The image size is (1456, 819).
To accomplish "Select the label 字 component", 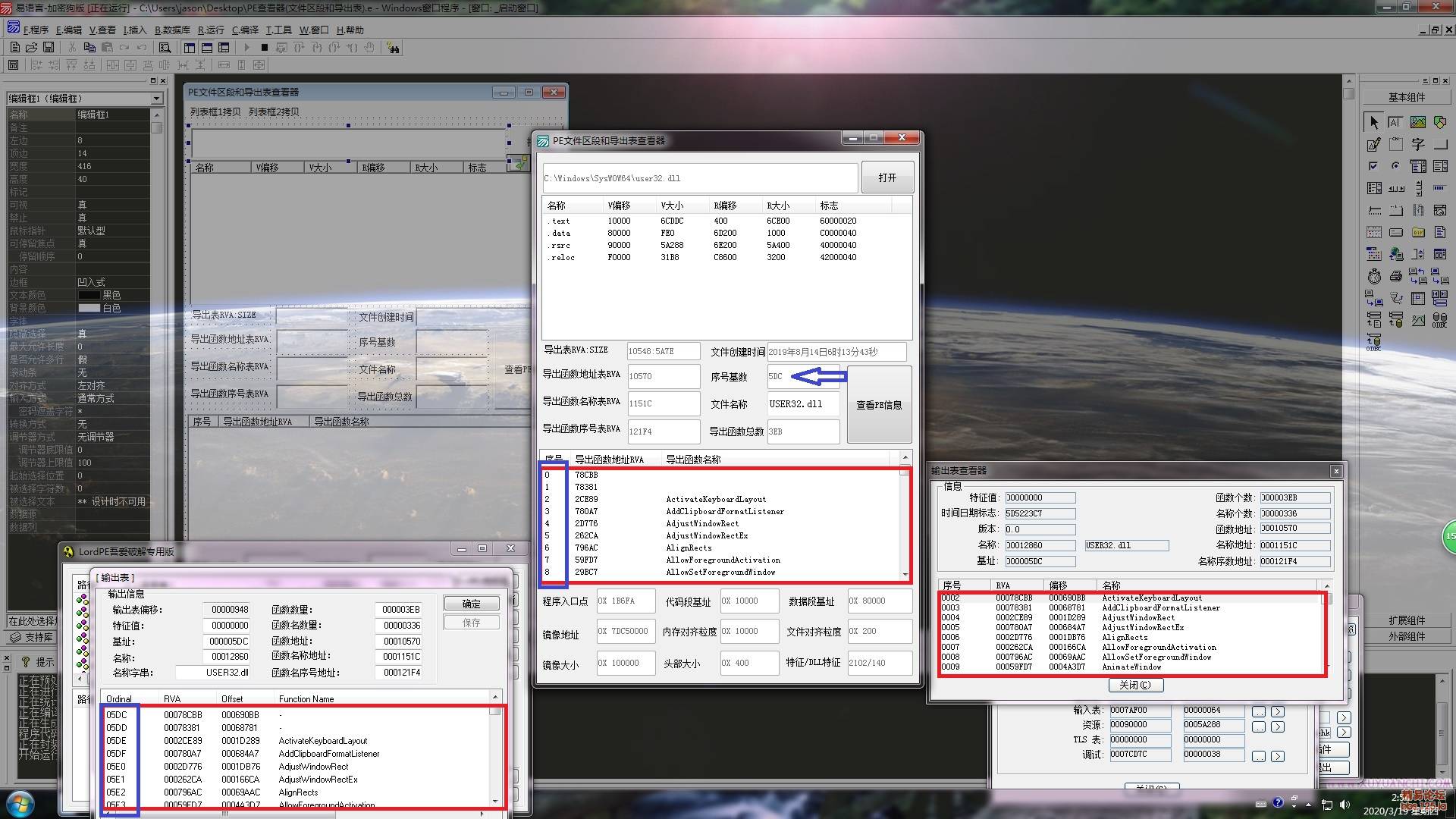I will click(1418, 144).
